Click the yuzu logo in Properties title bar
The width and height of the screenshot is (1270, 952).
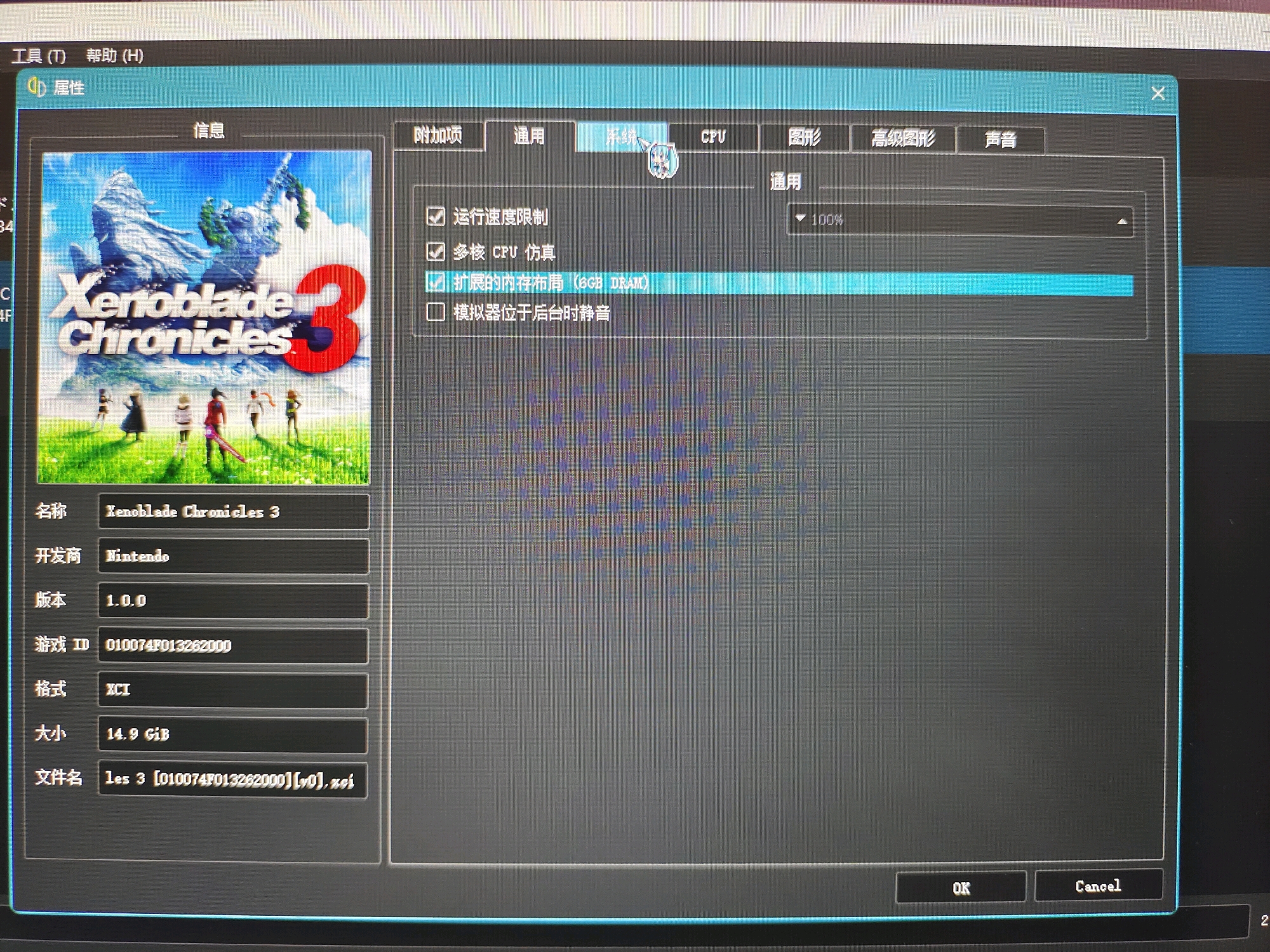tap(37, 87)
